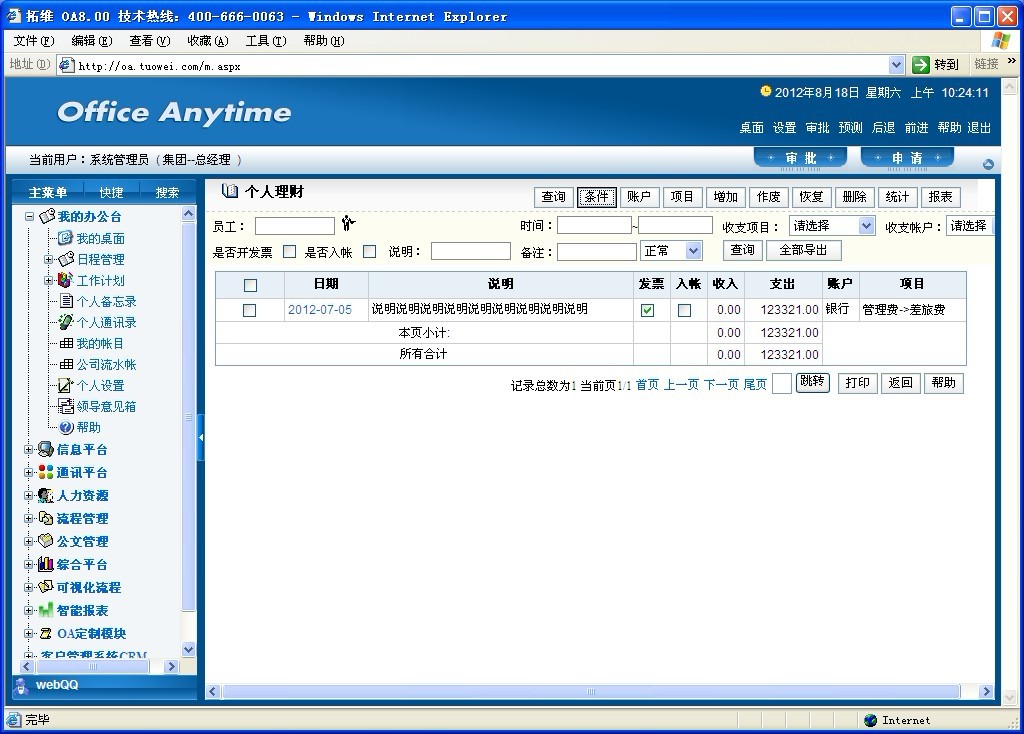This screenshot has width=1024, height=734.
Task: Uncheck the 发票 checkbox in 2012-07-05 row
Action: point(648,310)
